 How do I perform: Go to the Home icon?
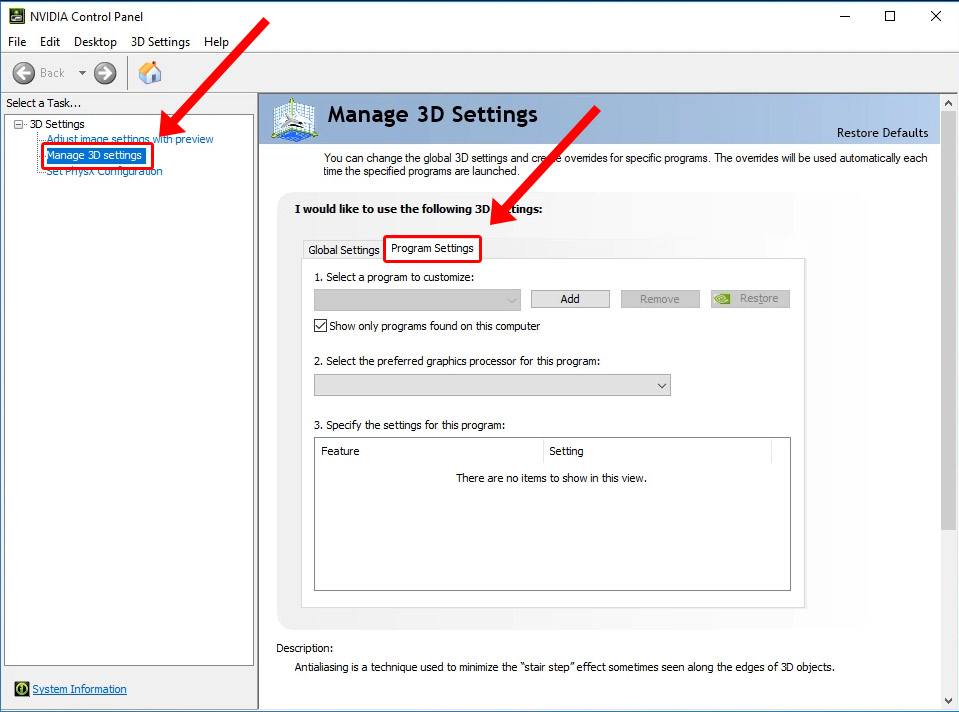[150, 73]
